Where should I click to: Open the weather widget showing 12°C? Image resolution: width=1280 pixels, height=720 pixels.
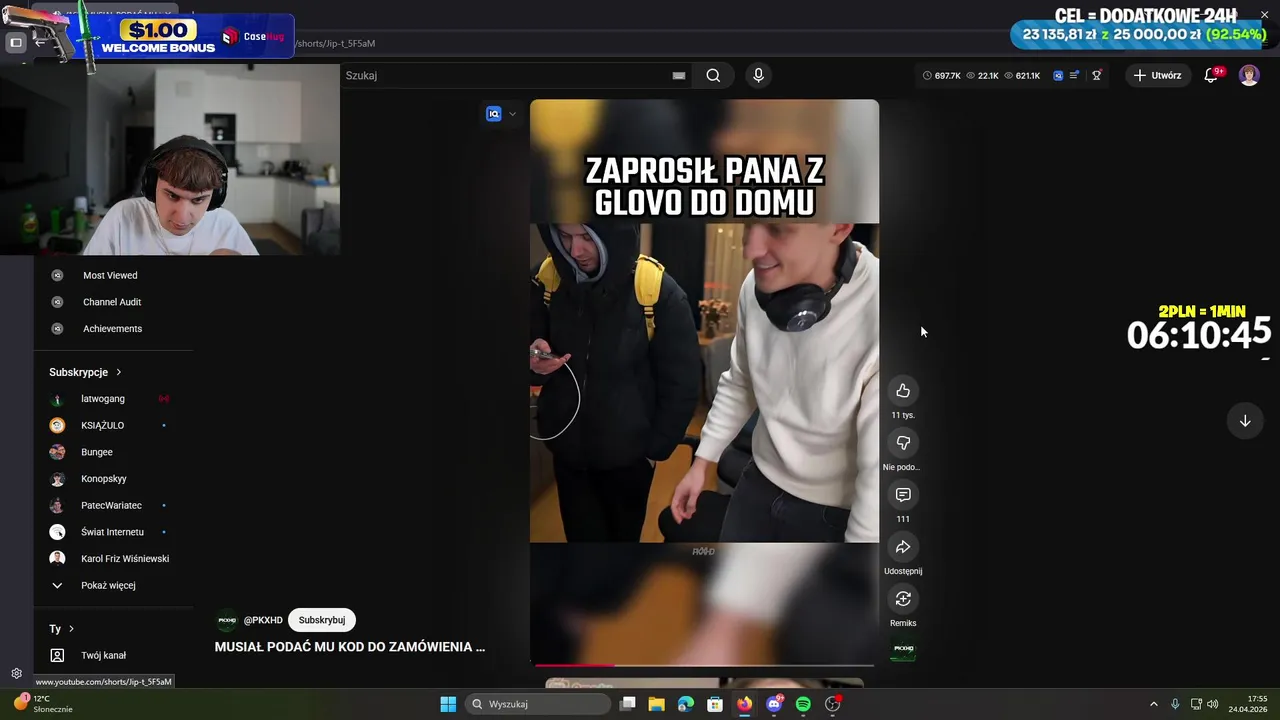(42, 704)
